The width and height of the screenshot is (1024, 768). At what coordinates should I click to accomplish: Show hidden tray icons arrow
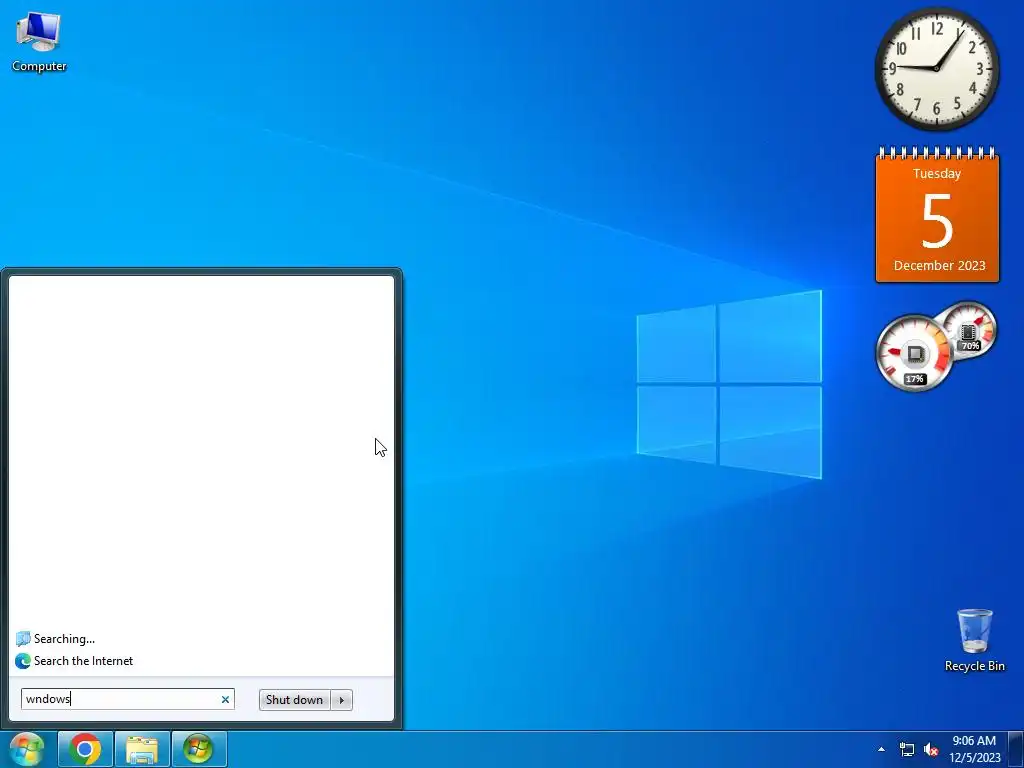881,749
